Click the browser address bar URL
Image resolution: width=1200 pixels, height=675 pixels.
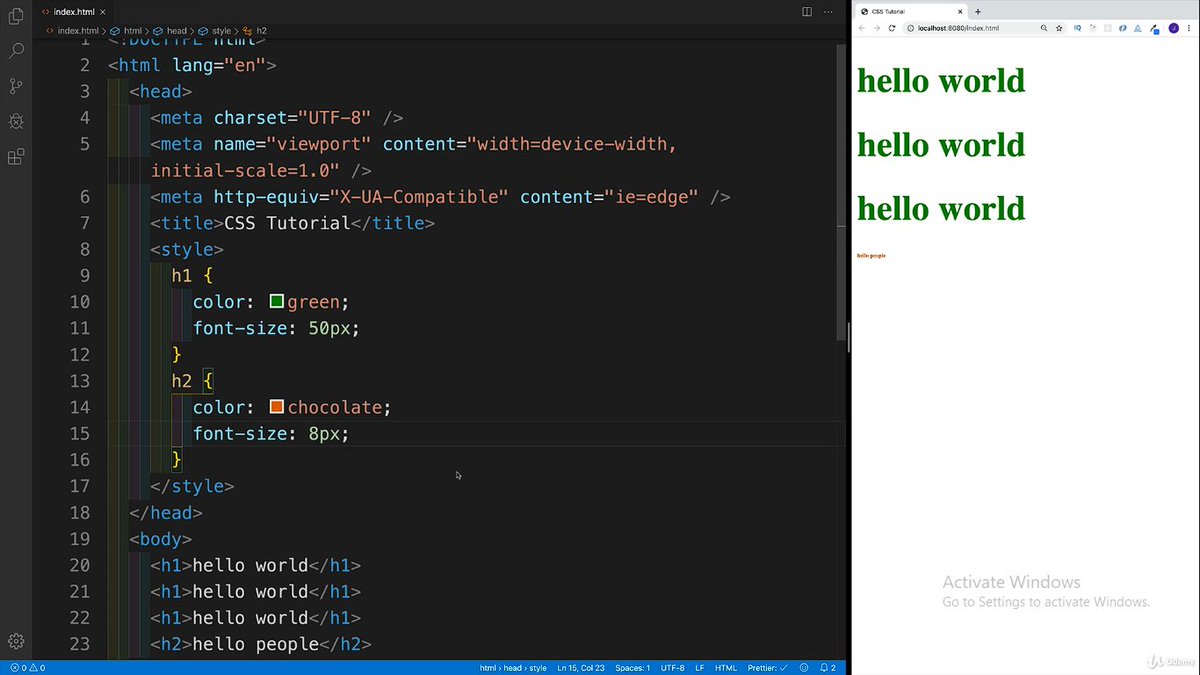(x=958, y=28)
